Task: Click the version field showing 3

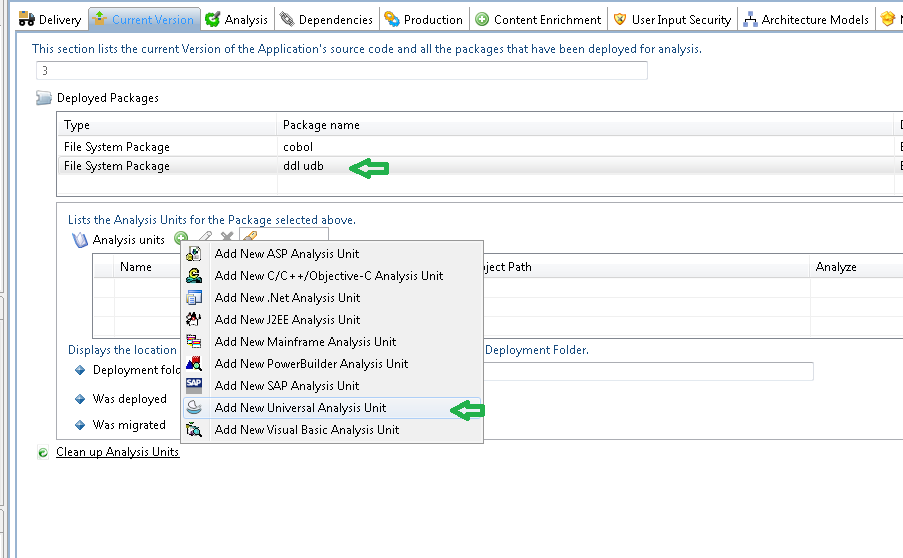Action: 340,70
